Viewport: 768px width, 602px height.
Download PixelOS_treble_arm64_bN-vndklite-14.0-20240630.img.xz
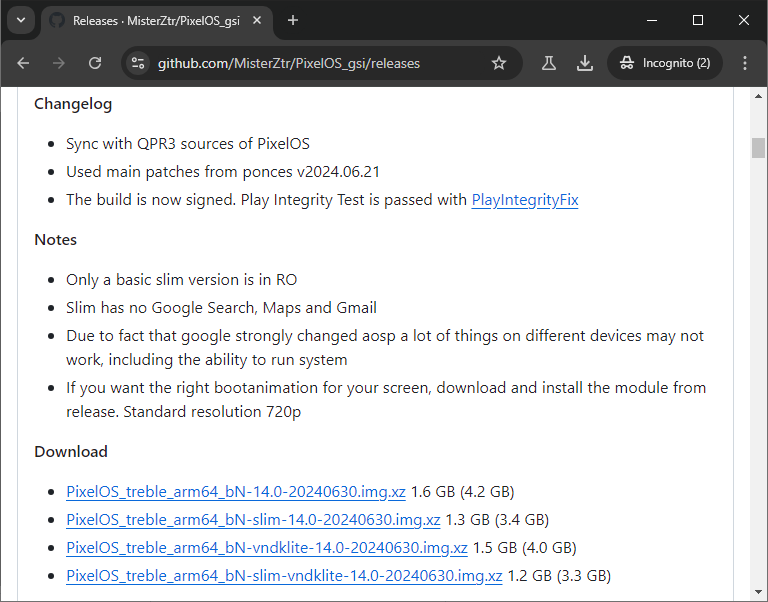click(267, 548)
